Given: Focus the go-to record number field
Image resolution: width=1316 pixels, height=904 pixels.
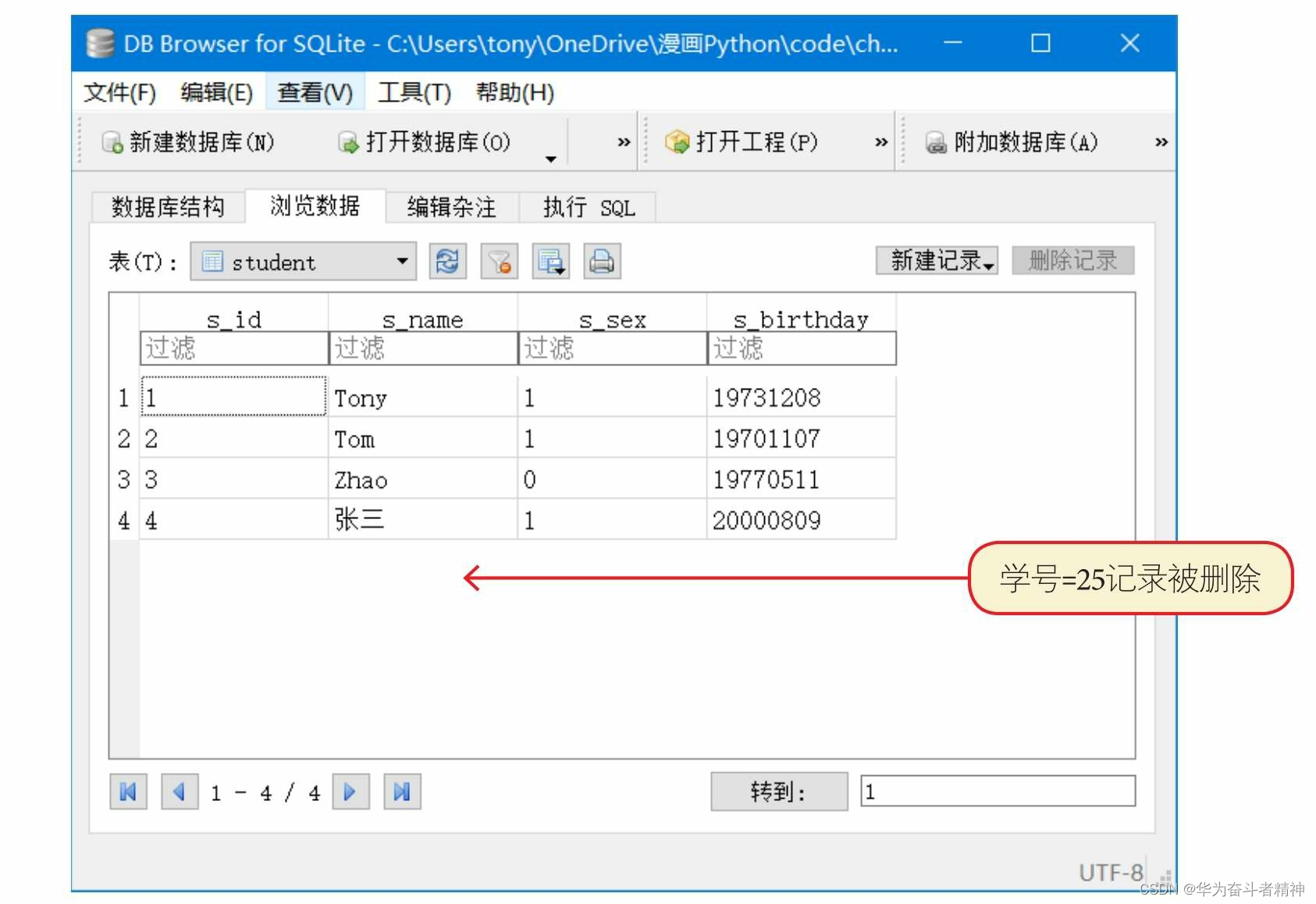Looking at the screenshot, I should 998,791.
